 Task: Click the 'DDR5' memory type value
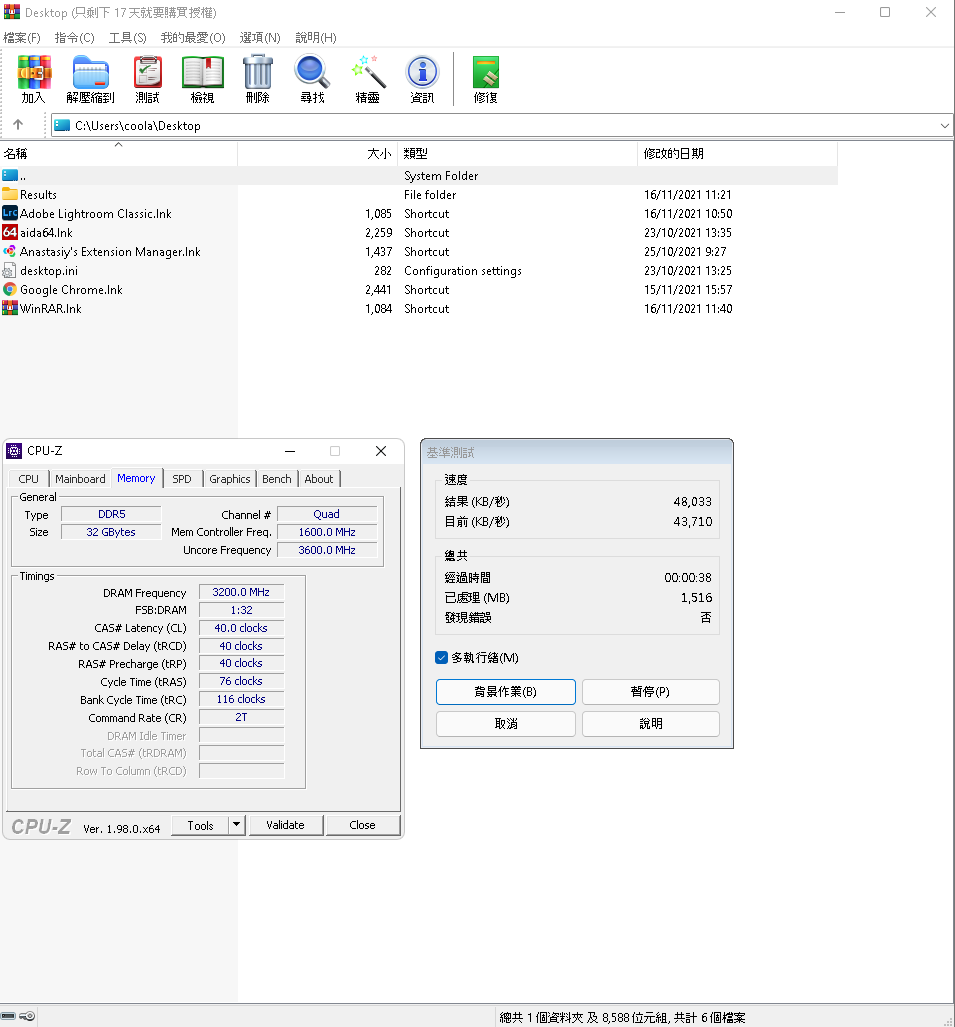(x=111, y=514)
